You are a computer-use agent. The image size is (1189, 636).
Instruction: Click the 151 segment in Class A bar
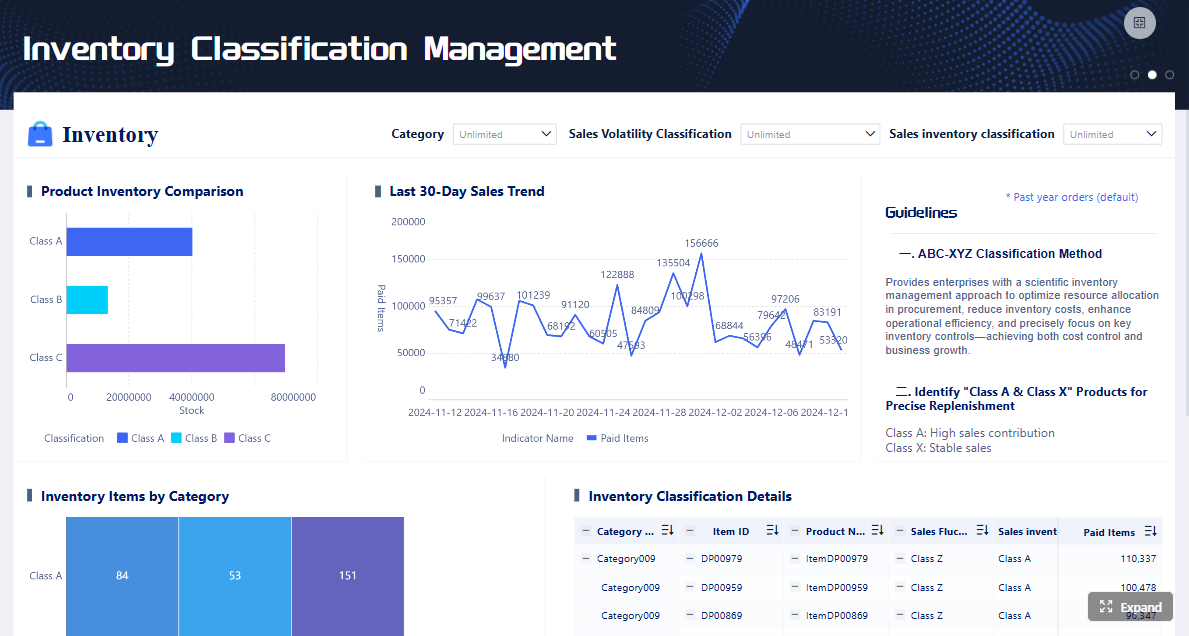[x=347, y=576]
